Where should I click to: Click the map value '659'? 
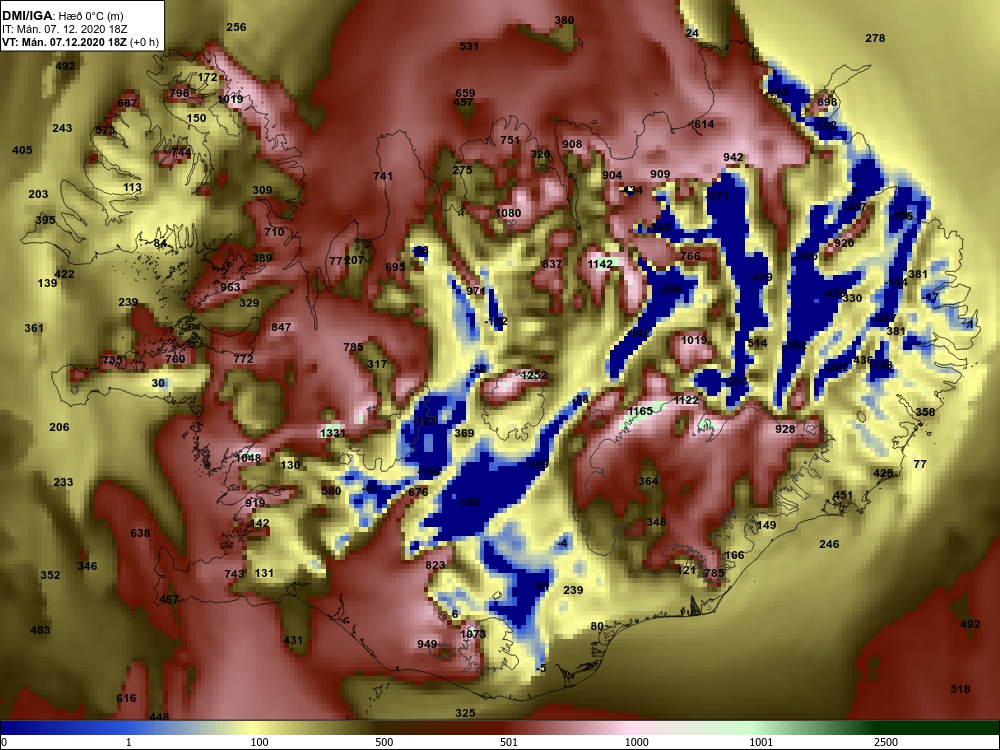click(465, 93)
